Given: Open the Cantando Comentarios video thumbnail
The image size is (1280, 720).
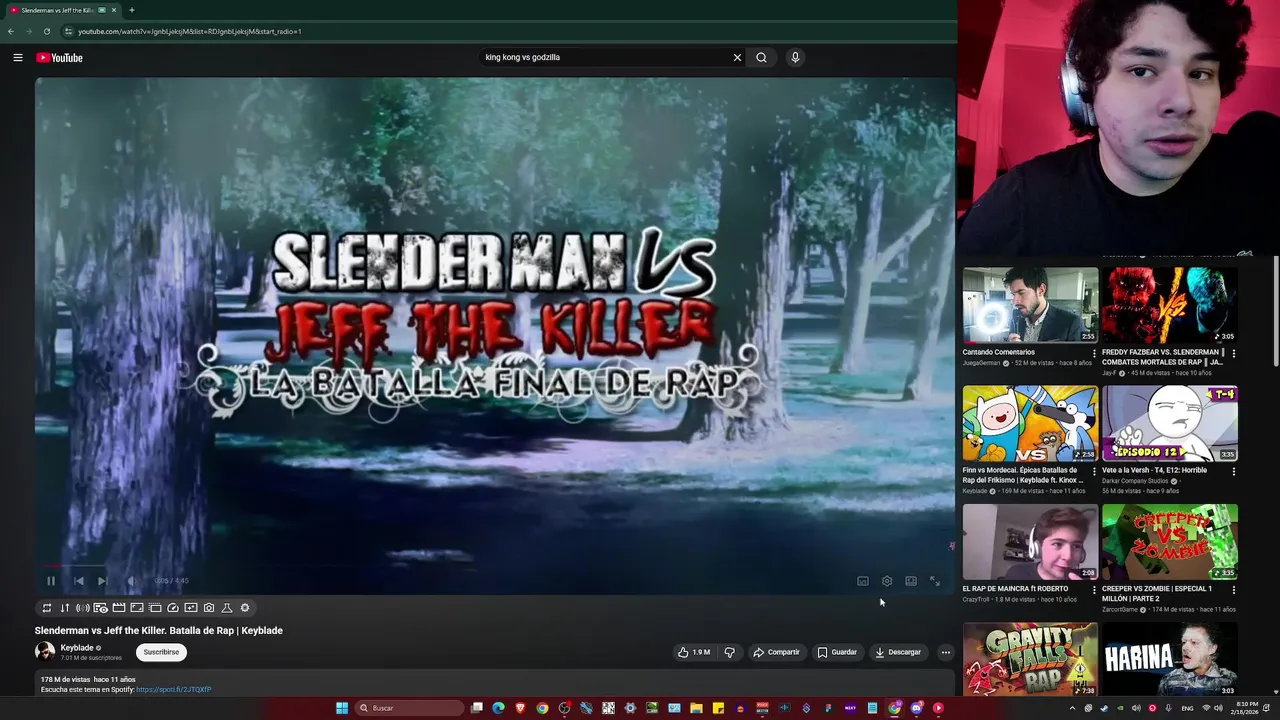Looking at the screenshot, I should 1030,305.
